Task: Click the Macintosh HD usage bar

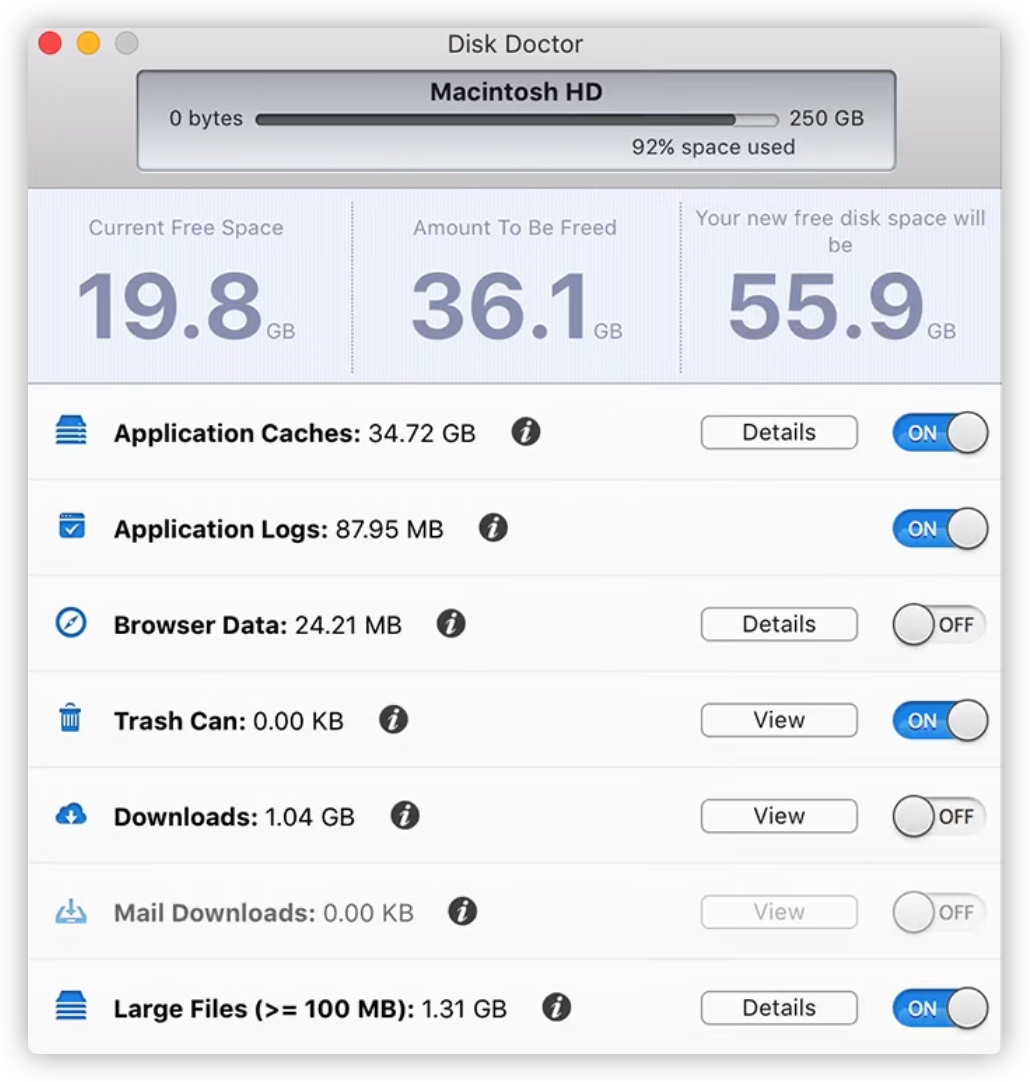Action: tap(517, 120)
